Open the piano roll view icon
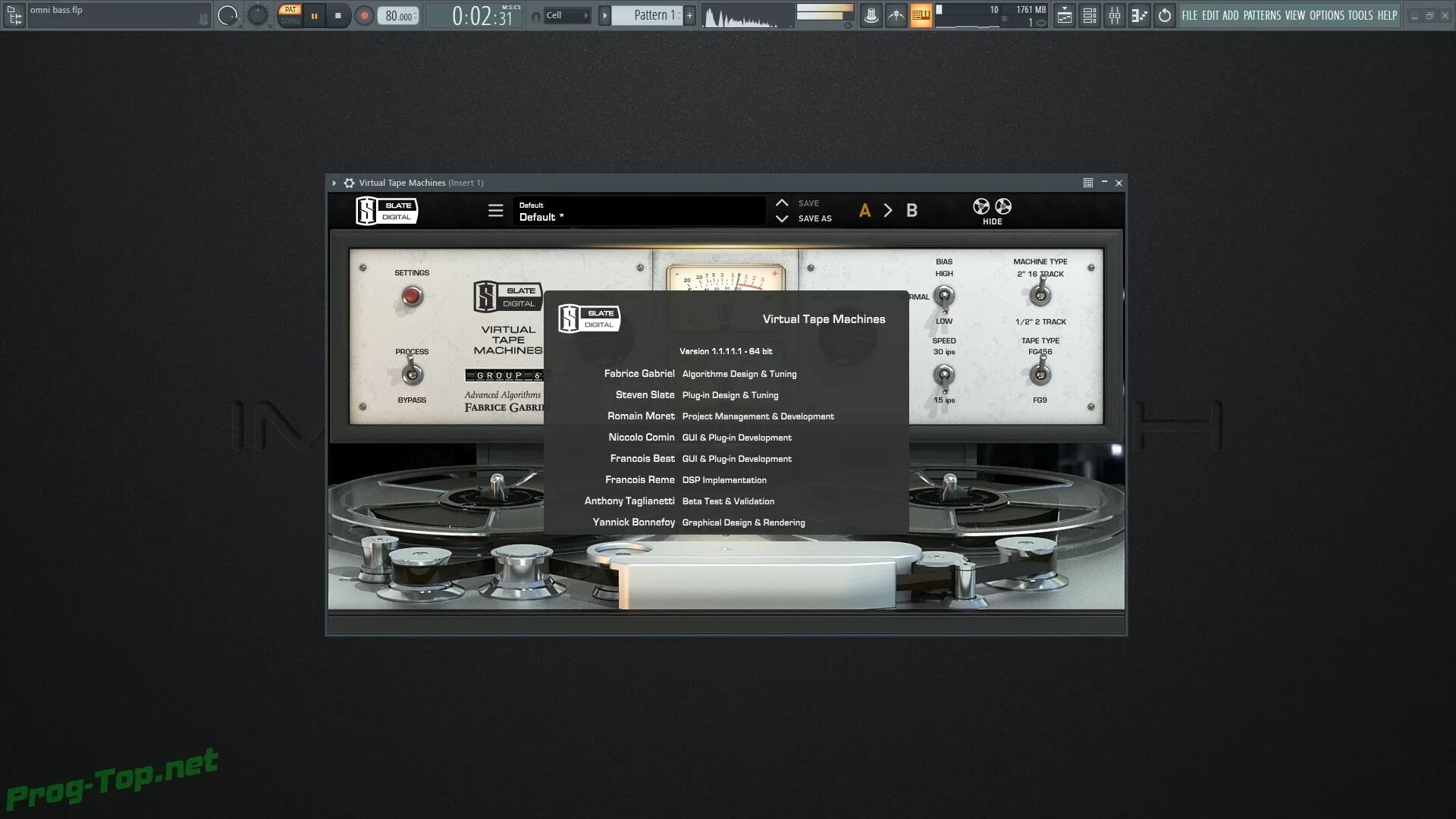 coord(1139,15)
